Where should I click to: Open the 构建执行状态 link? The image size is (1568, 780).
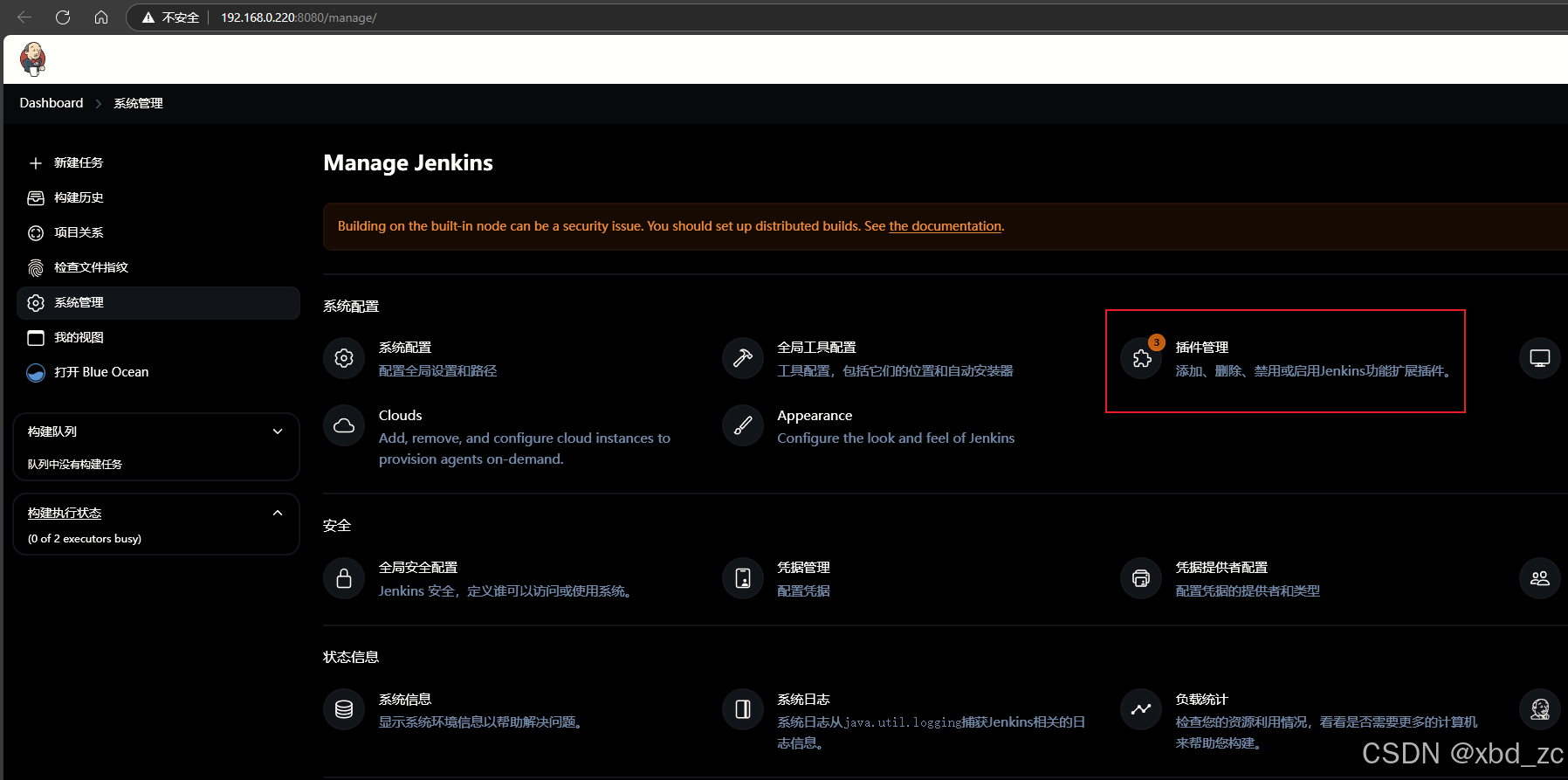65,514
